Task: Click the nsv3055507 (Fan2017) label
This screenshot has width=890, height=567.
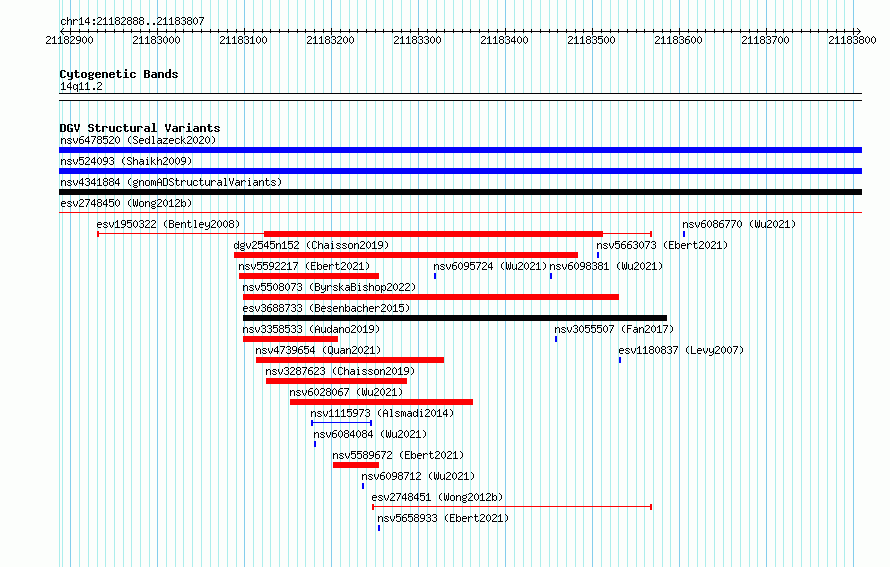Action: click(x=614, y=329)
